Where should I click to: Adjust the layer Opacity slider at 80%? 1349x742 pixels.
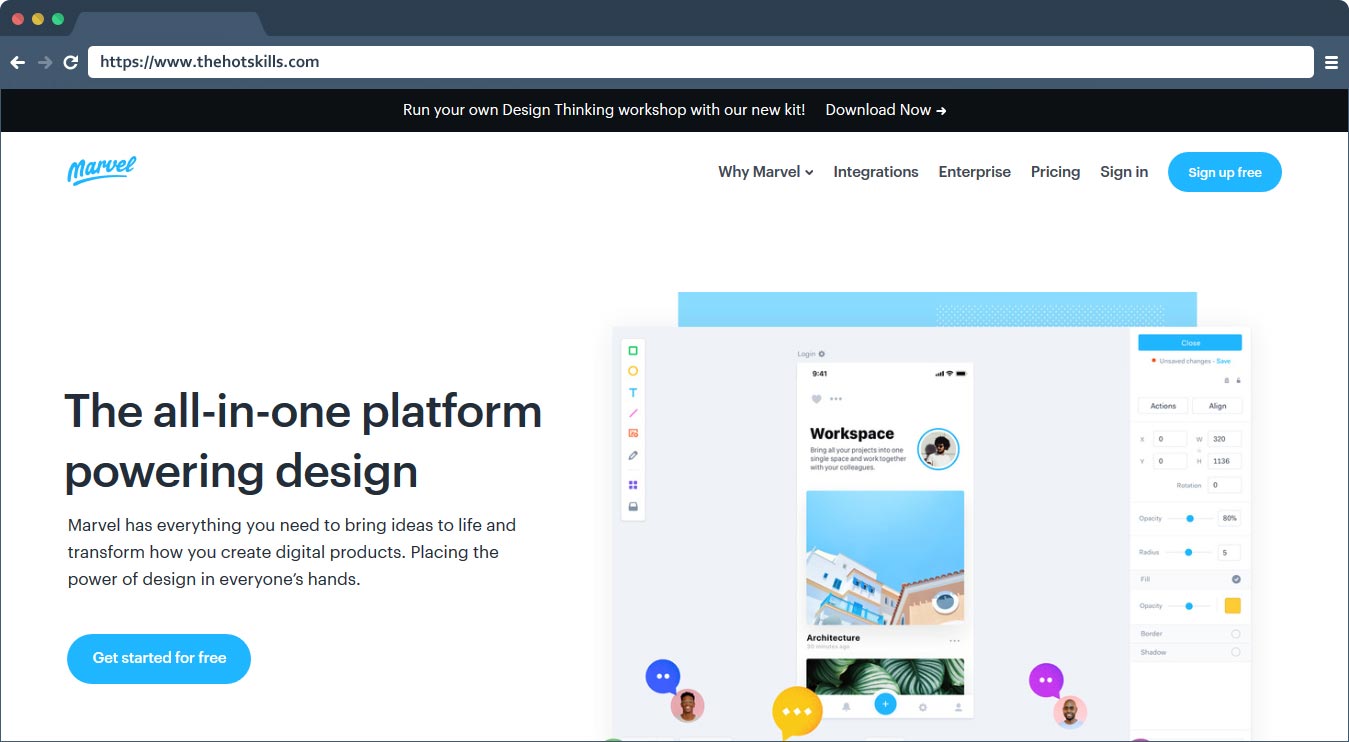point(1190,518)
